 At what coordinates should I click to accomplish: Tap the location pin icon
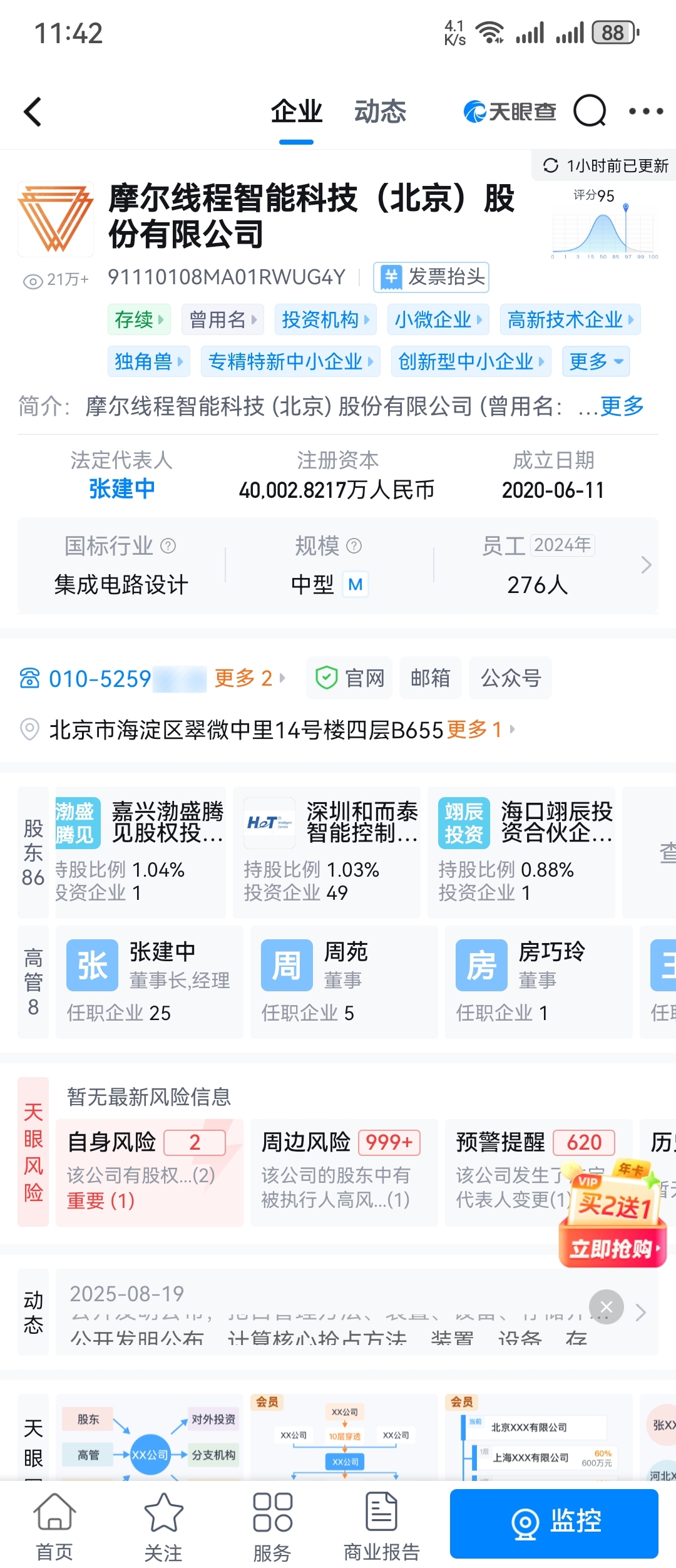tap(30, 730)
